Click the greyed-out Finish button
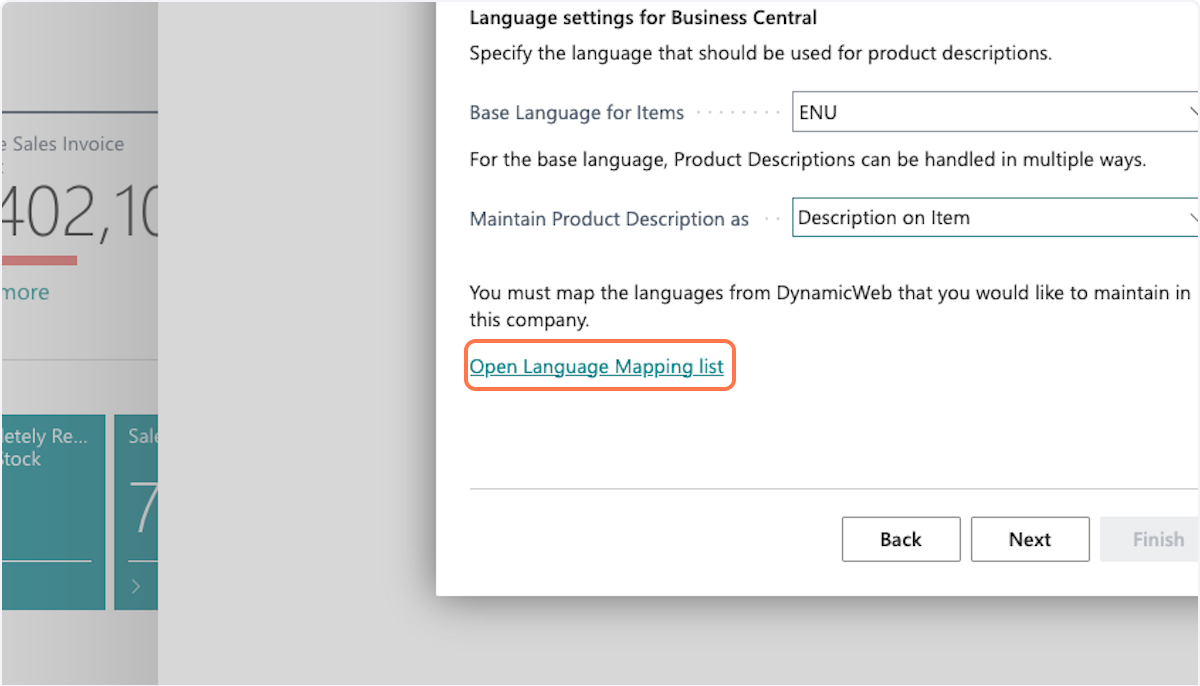This screenshot has width=1200, height=686. 1157,539
